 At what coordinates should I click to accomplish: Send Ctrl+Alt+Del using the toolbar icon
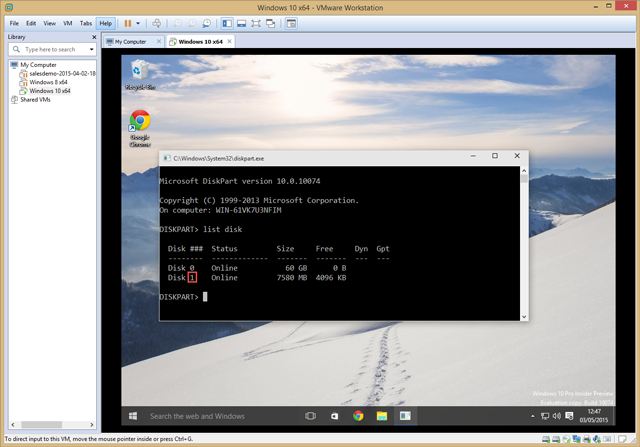(x=156, y=23)
